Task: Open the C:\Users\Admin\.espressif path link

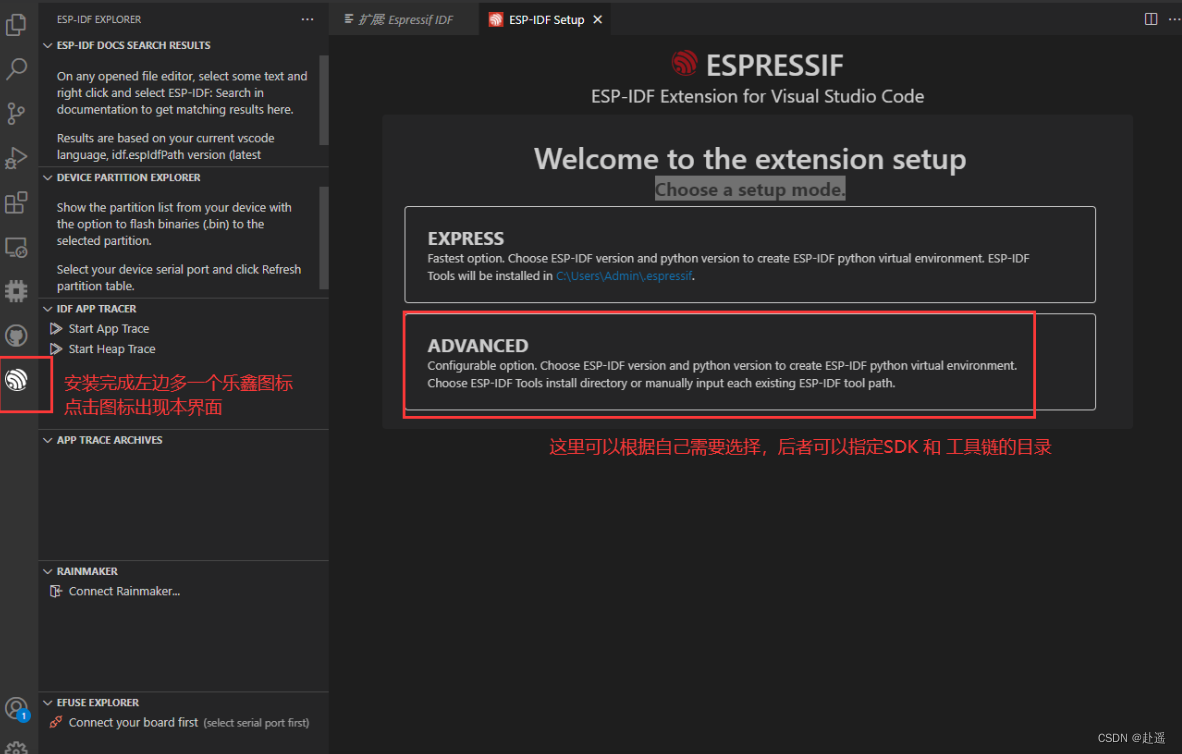Action: (x=624, y=276)
